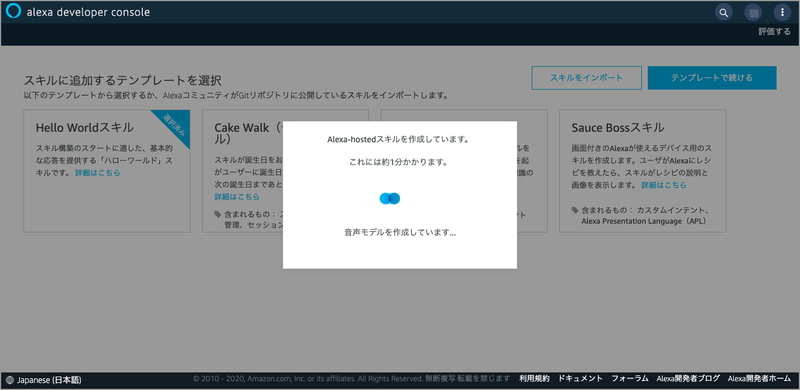
Task: Click the square account icon in header
Action: (x=753, y=12)
